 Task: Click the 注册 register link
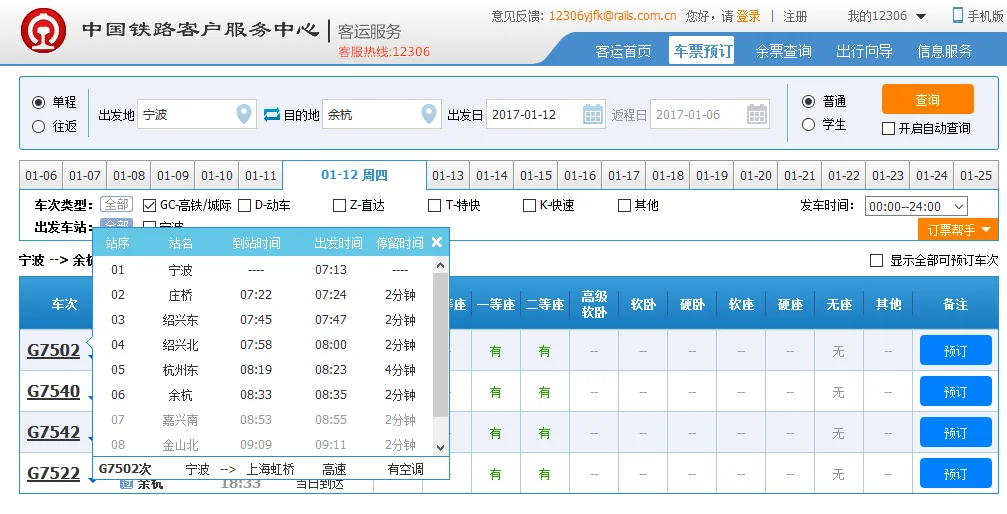click(795, 16)
